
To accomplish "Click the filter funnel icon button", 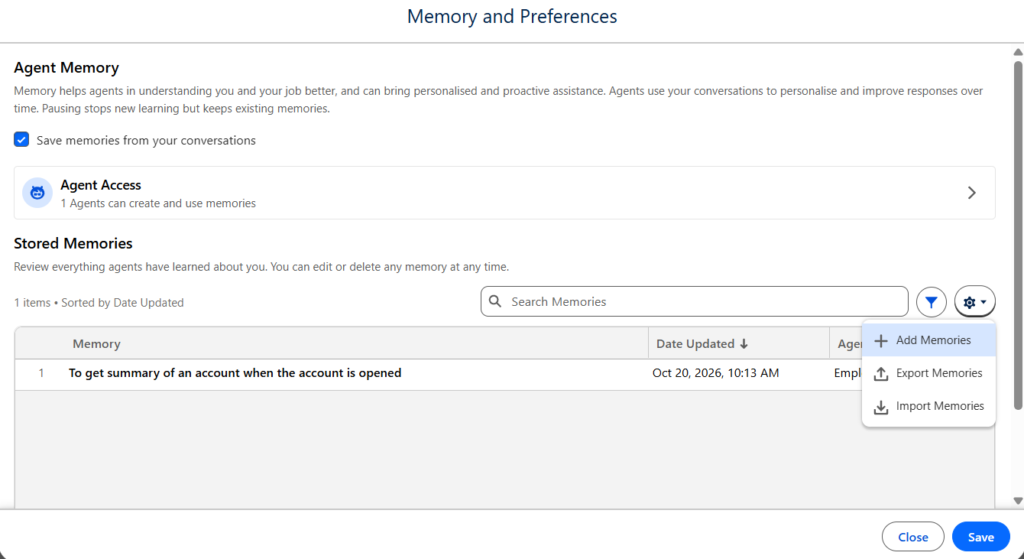I will (931, 302).
